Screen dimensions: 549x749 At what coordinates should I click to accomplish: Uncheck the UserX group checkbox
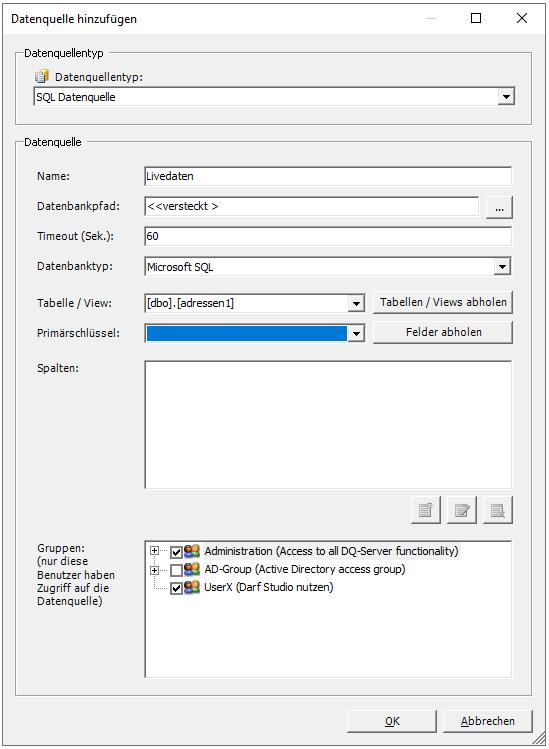(x=176, y=588)
